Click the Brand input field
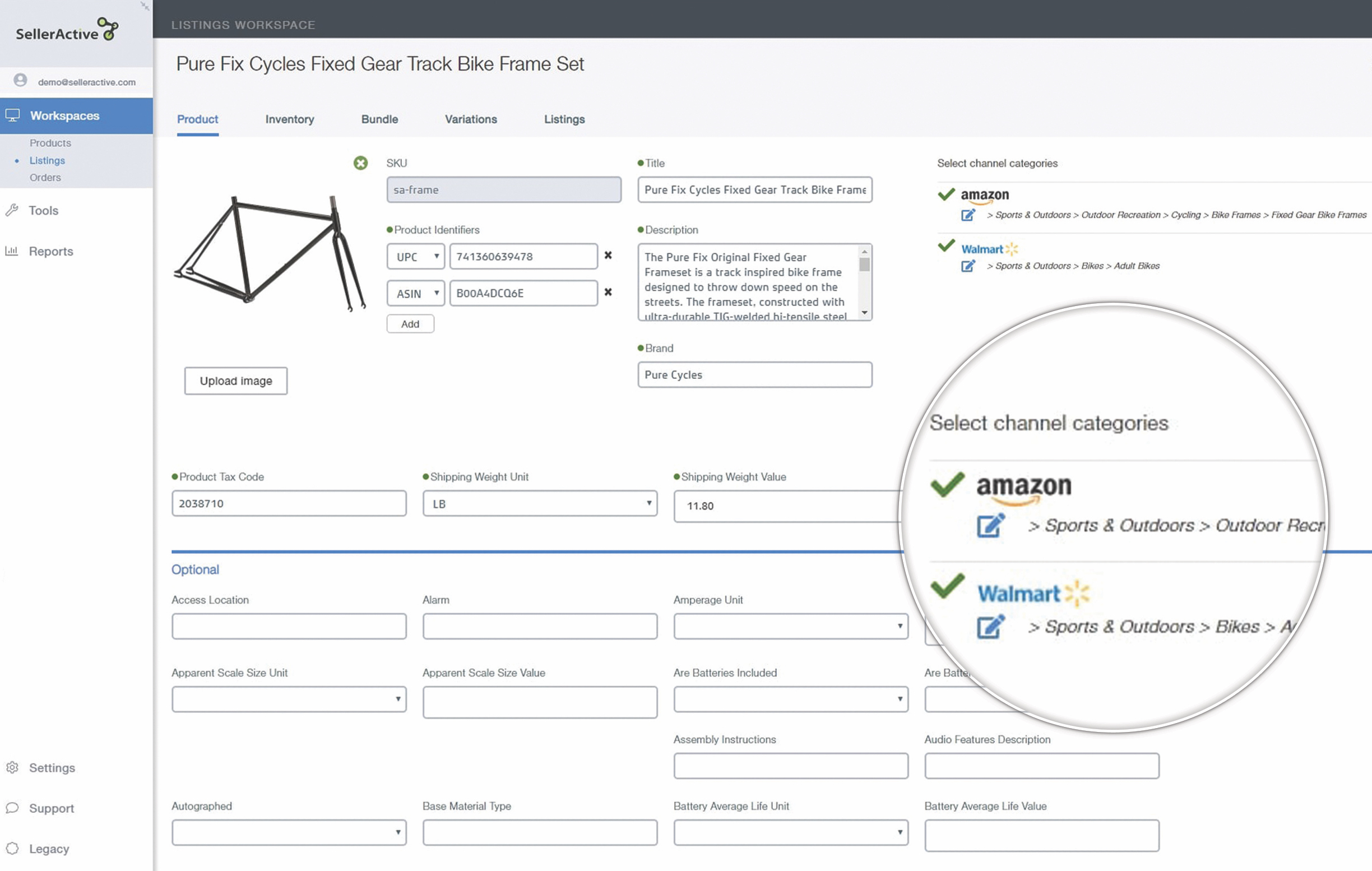 [754, 375]
